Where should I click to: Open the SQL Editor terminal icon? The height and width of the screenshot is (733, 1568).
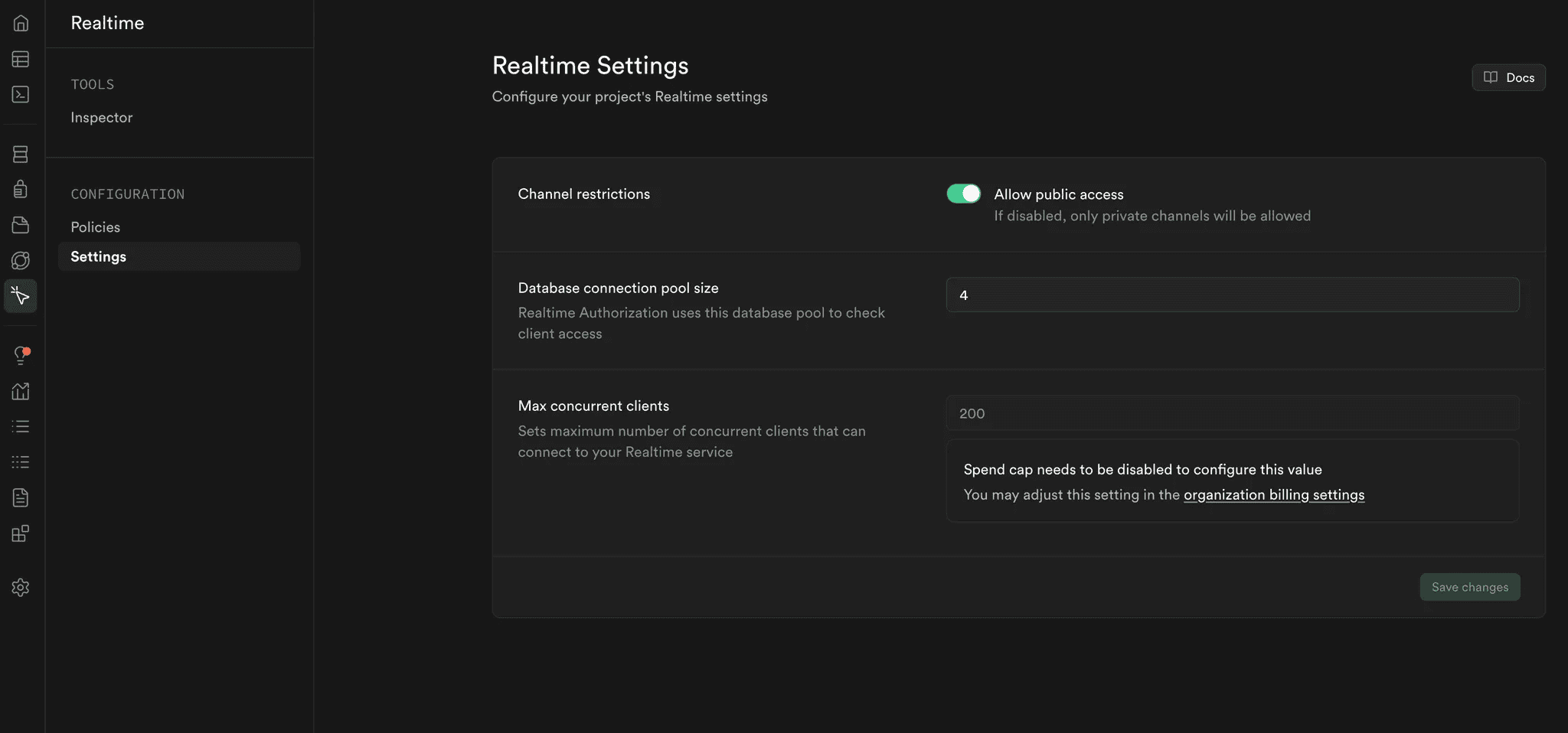click(21, 94)
